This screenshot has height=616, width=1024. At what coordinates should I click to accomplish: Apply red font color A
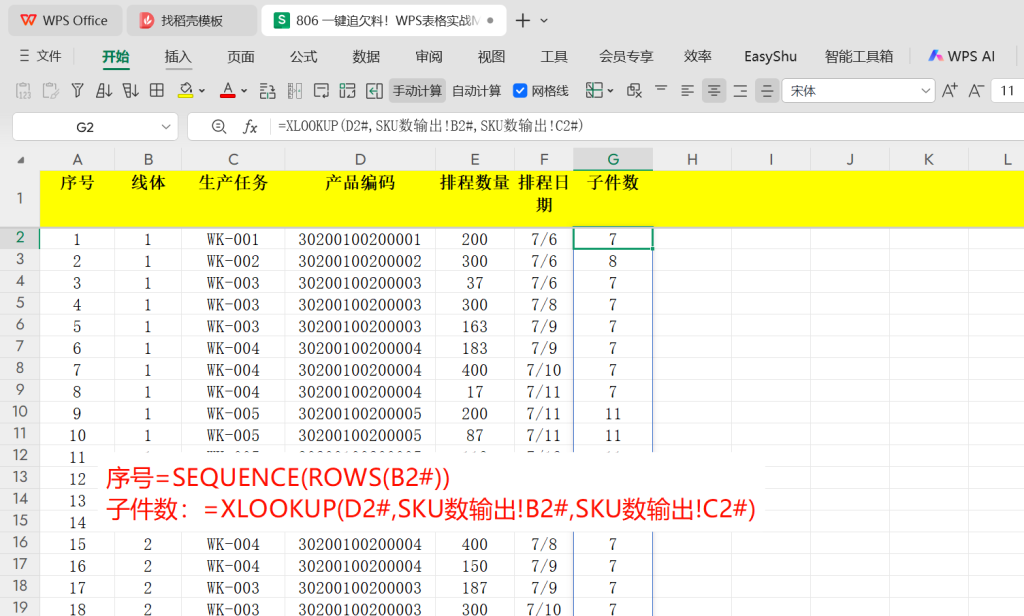click(227, 91)
